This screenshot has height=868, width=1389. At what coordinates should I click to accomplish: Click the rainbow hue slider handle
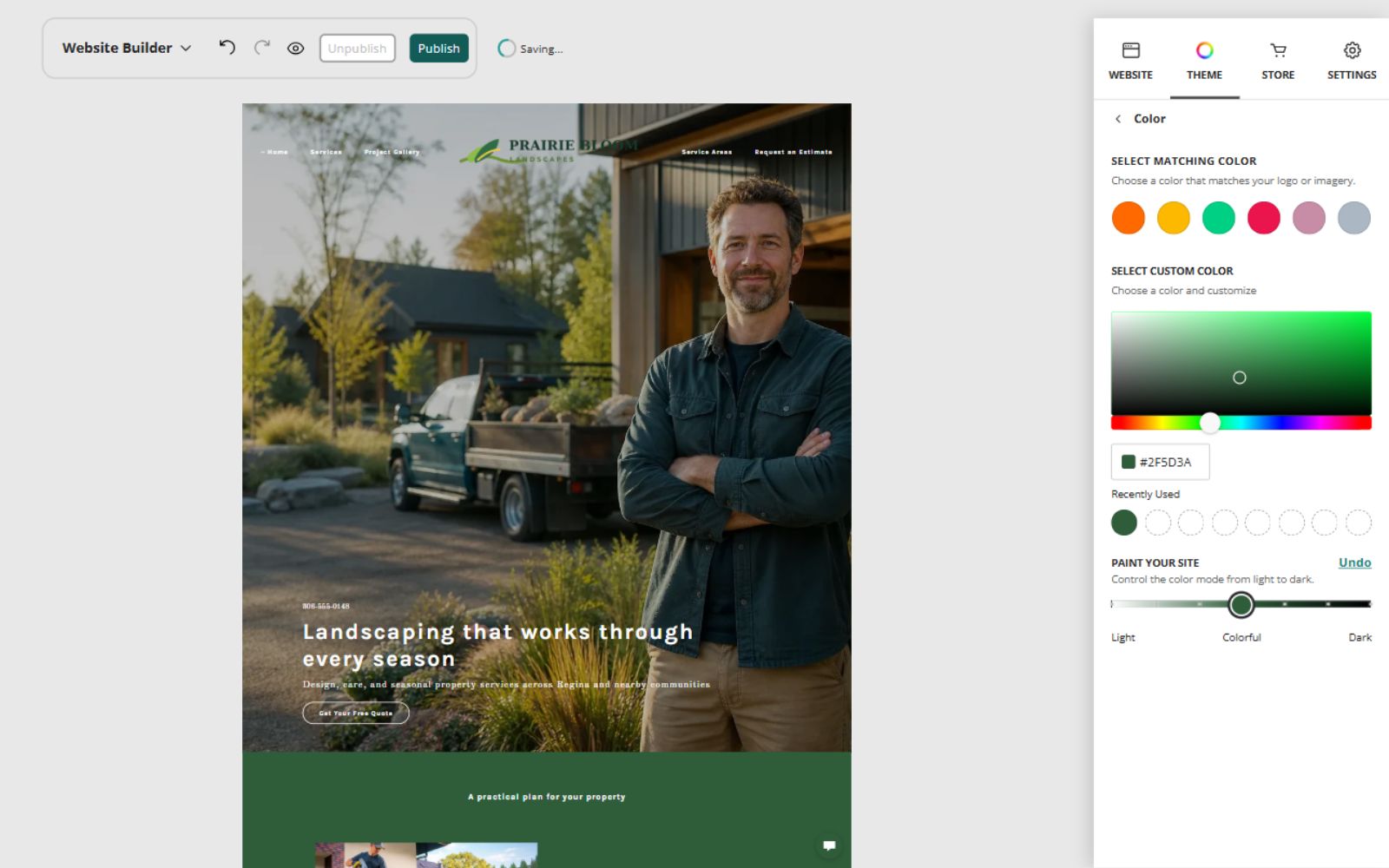[1209, 423]
